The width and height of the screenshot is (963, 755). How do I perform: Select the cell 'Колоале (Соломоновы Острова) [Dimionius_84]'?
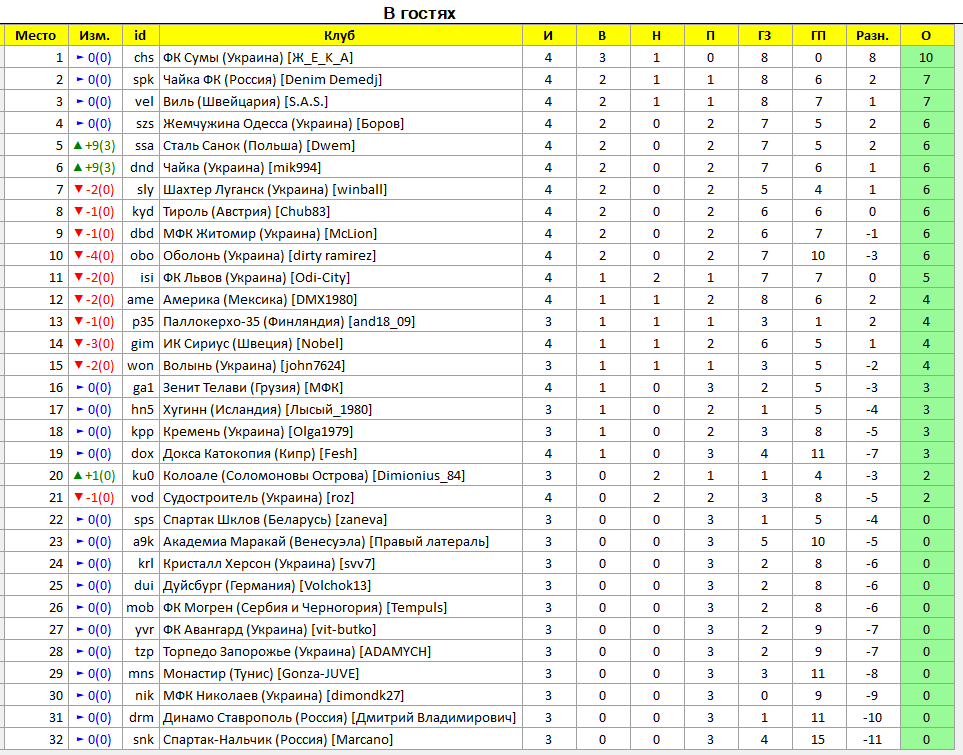341,475
